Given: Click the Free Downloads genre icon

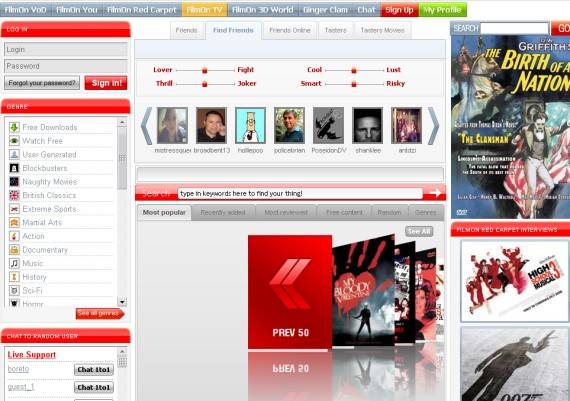Looking at the screenshot, I should [14, 127].
